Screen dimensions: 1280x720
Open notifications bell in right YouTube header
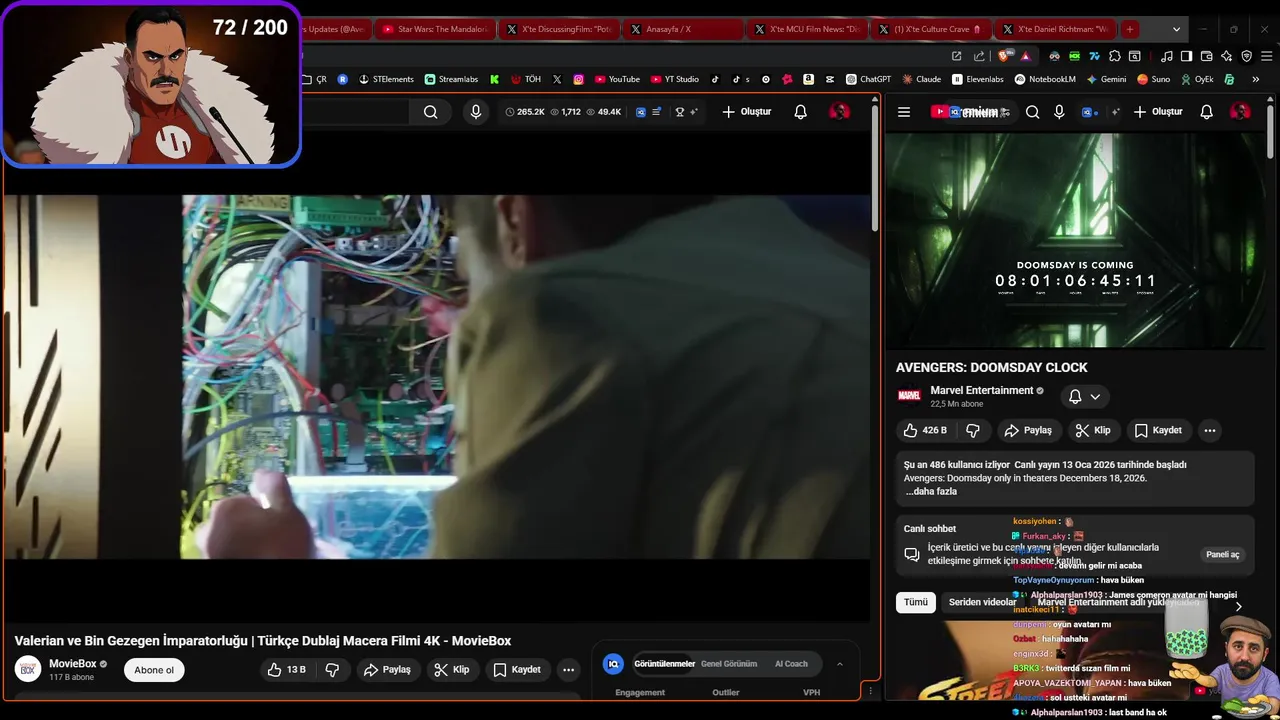[1206, 112]
